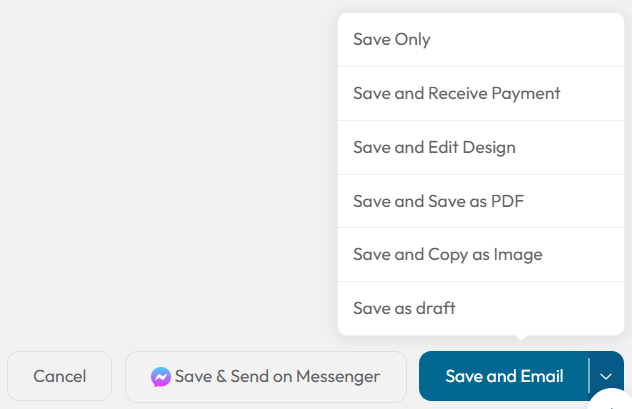Viewport: 632px width, 409px height.
Task: Select Save Only from the menu
Action: [x=481, y=39]
